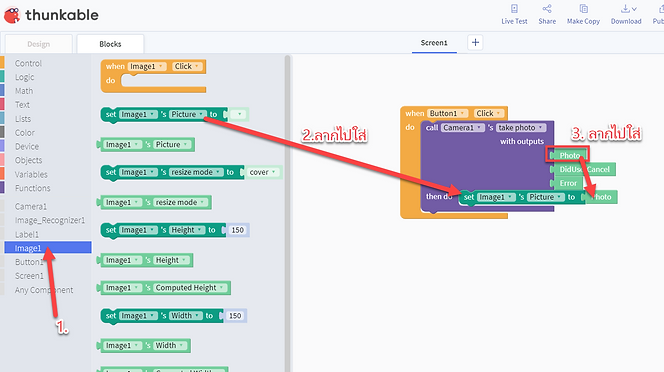Select Image1 in the component list
The image size is (664, 372).
click(48, 247)
